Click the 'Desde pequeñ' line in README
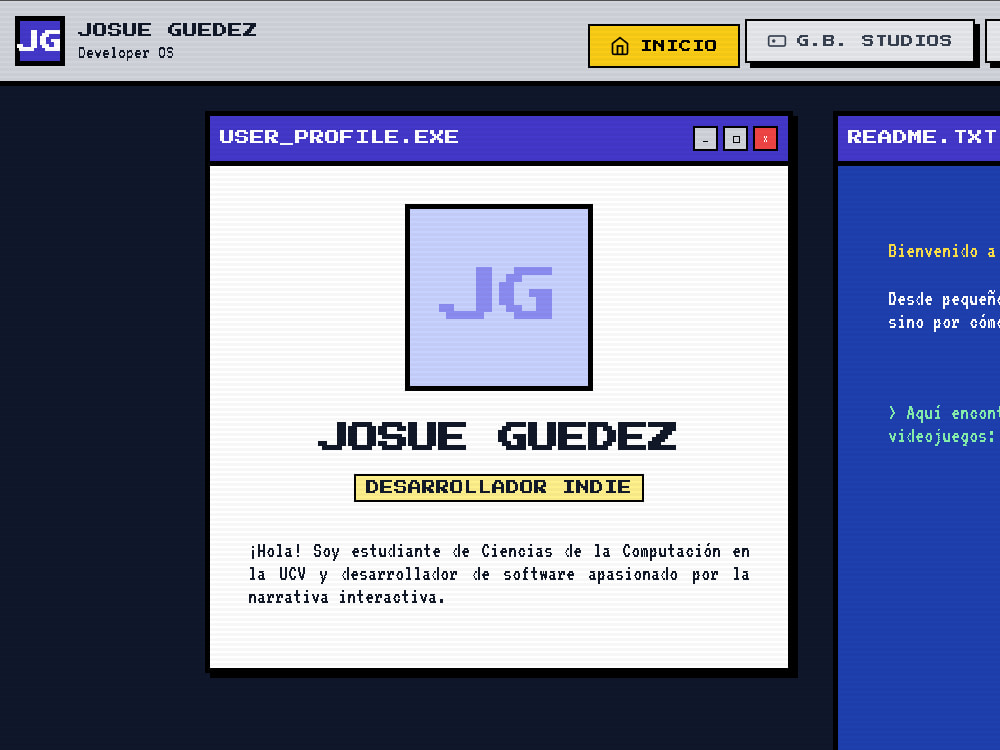Screen dimensions: 1000x750 (x=944, y=299)
